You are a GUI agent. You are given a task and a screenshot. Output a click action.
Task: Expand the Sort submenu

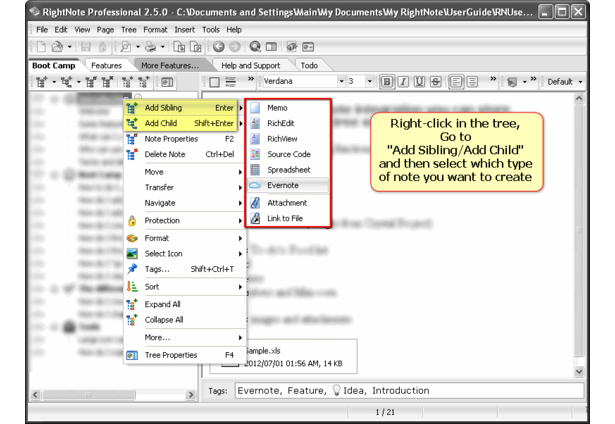point(184,287)
